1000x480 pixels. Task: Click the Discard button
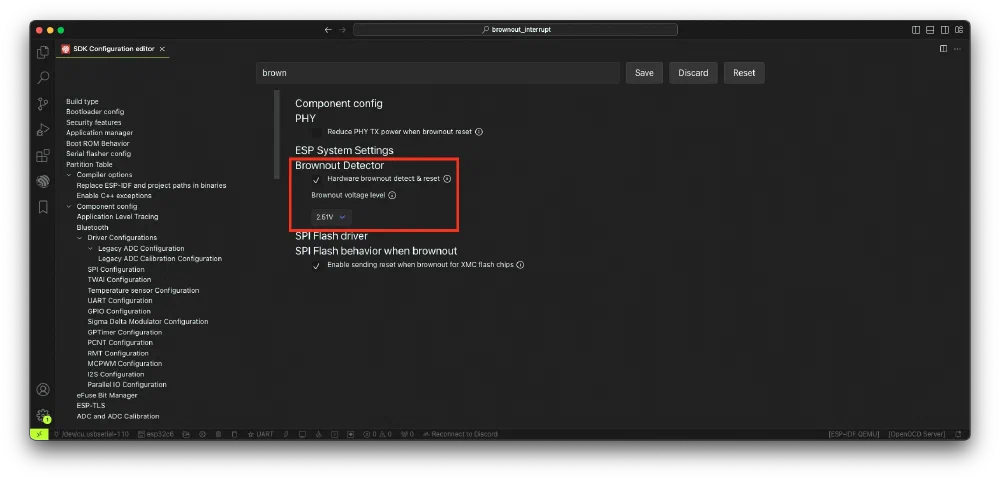[x=693, y=73]
